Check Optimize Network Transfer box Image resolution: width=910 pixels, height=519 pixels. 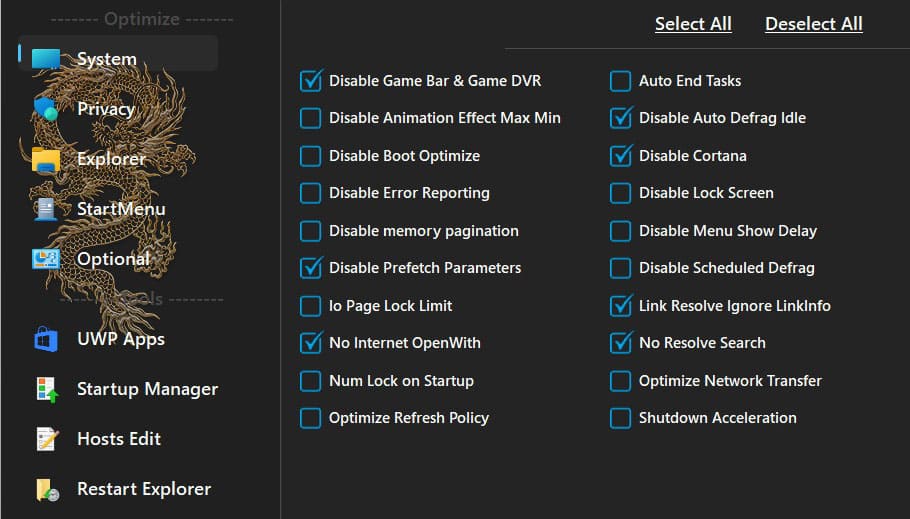[620, 381]
